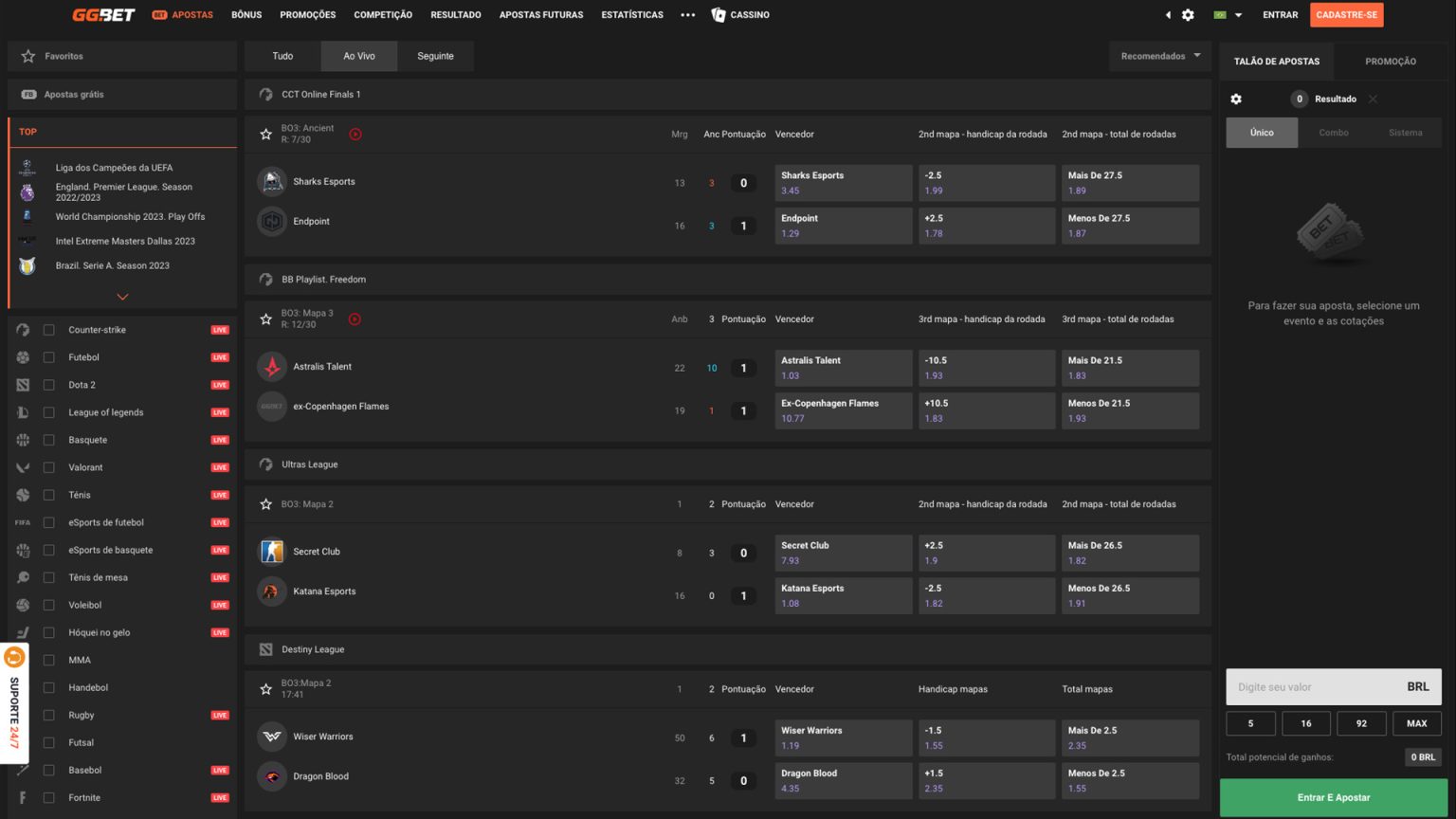Open the Recomendados sort dropdown
1456x819 pixels.
point(1160,56)
